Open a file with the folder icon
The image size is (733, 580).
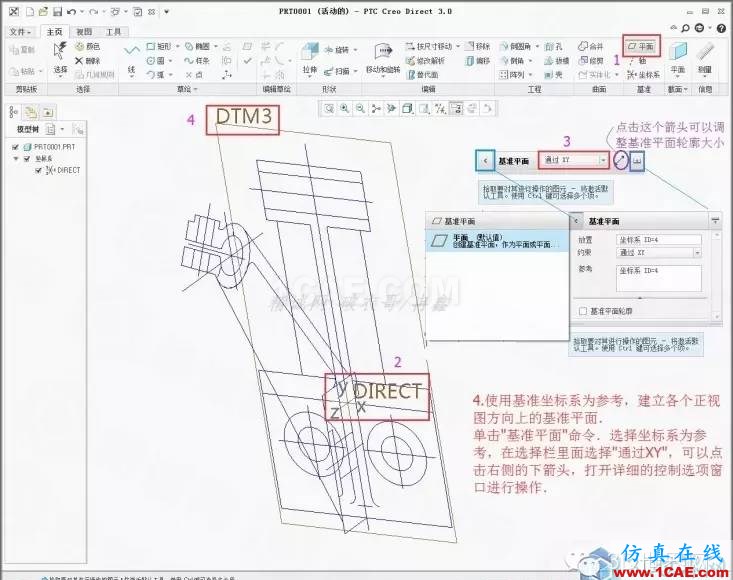click(x=43, y=12)
